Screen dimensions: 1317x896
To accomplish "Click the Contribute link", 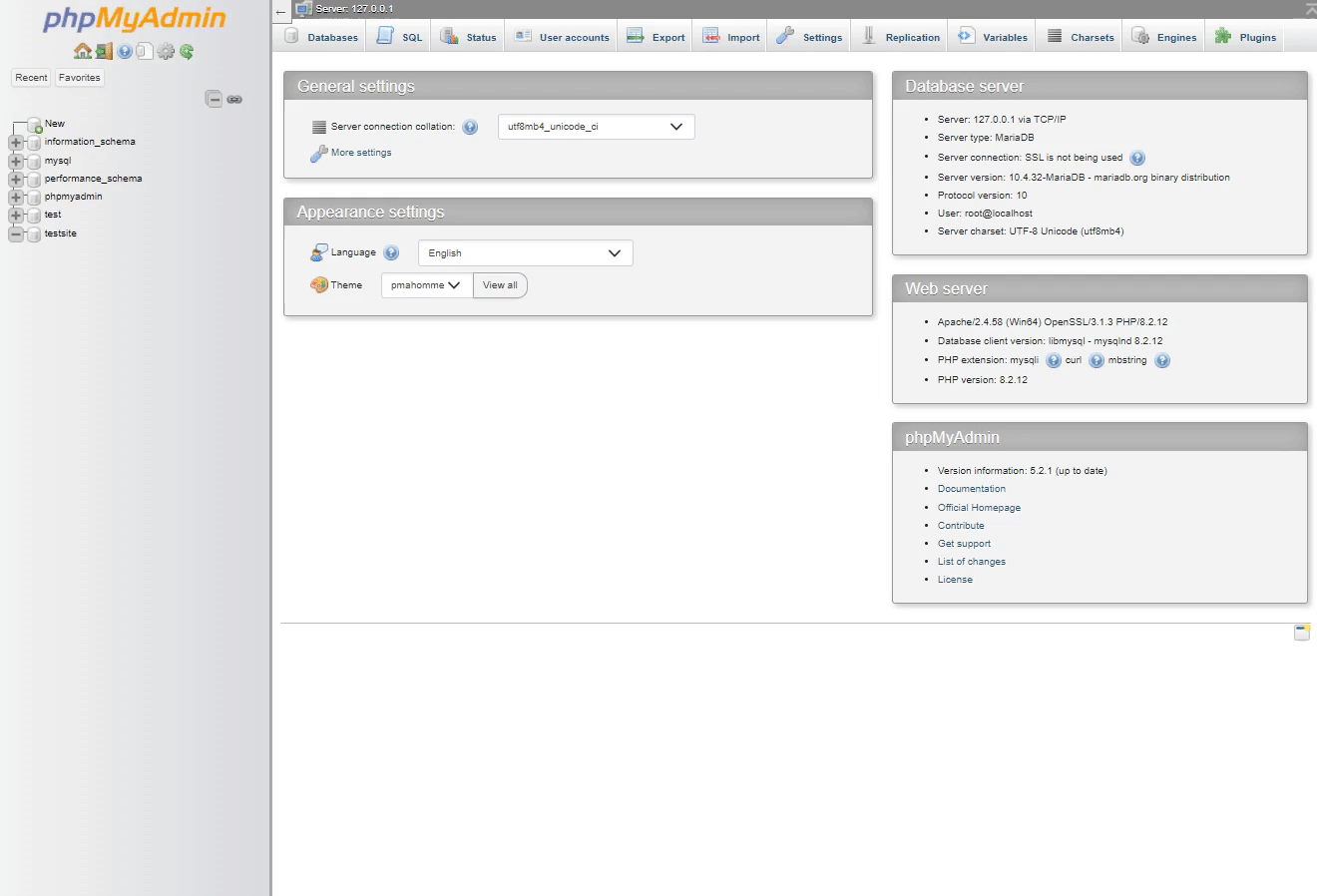I will [x=961, y=526].
